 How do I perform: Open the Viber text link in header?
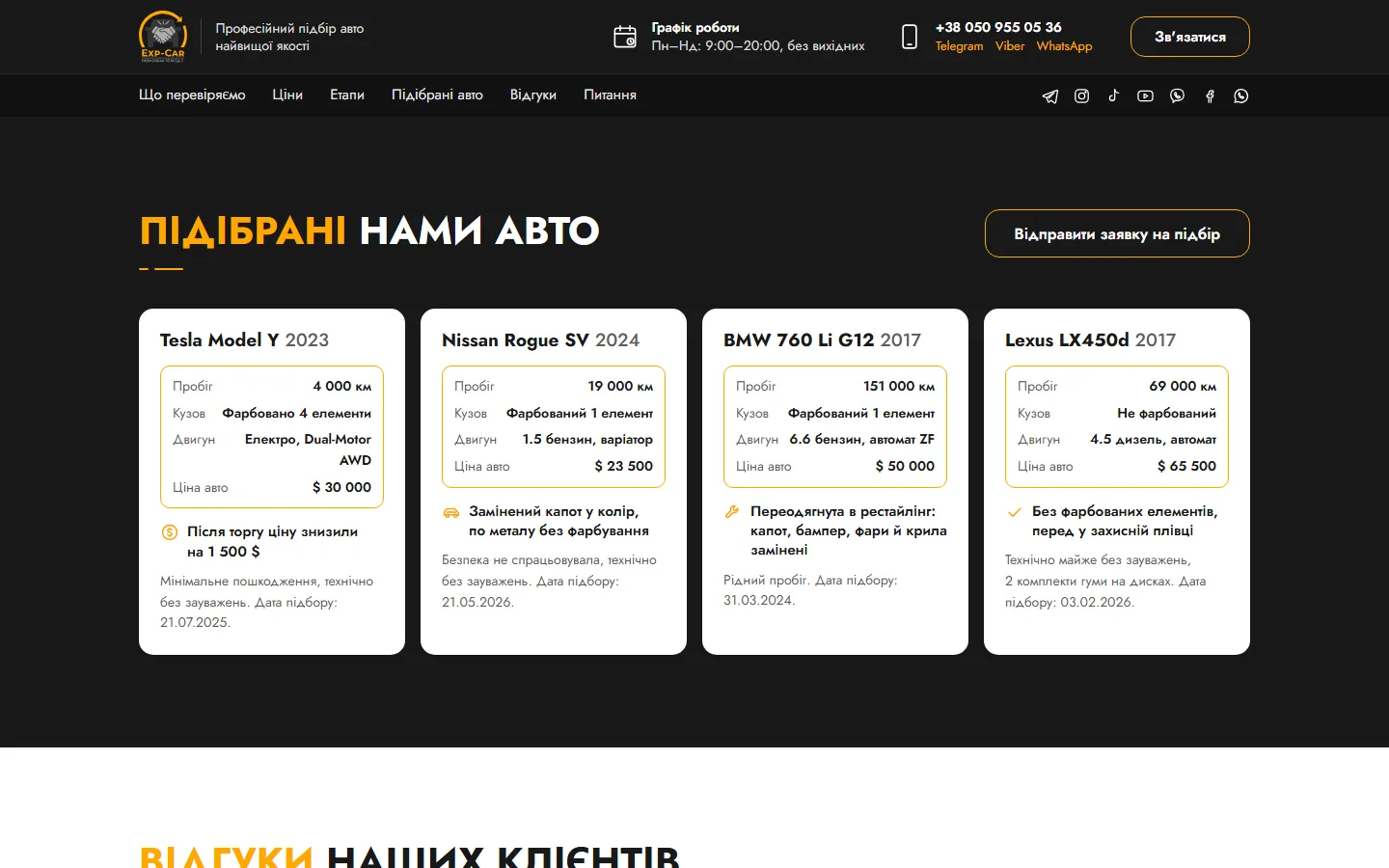1010,46
